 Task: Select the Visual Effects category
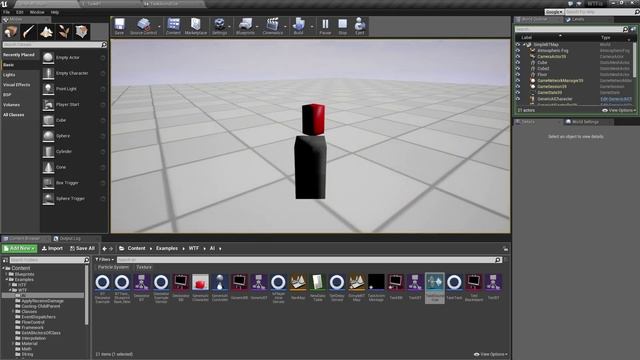[17, 85]
